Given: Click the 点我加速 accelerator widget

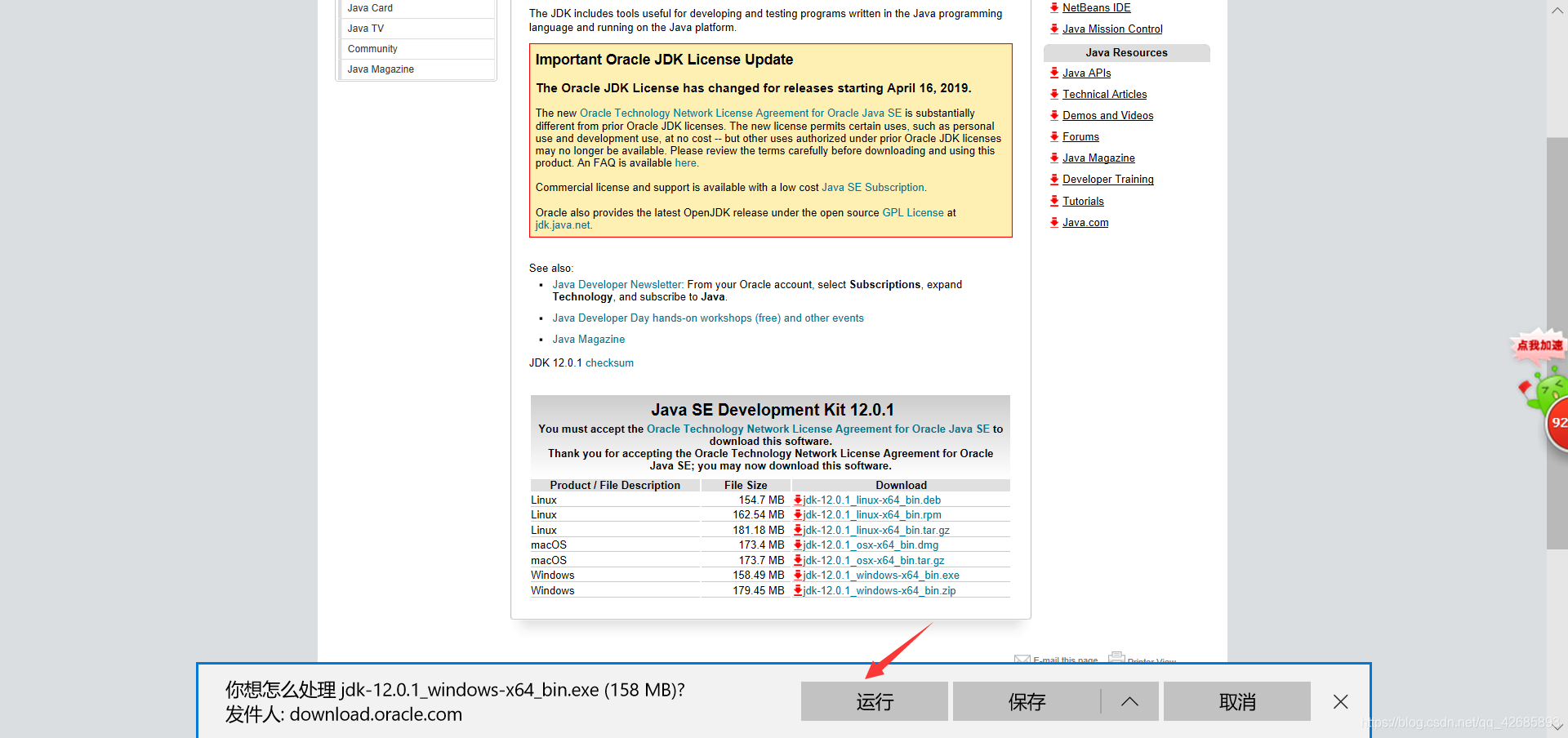Looking at the screenshot, I should 1539,346.
